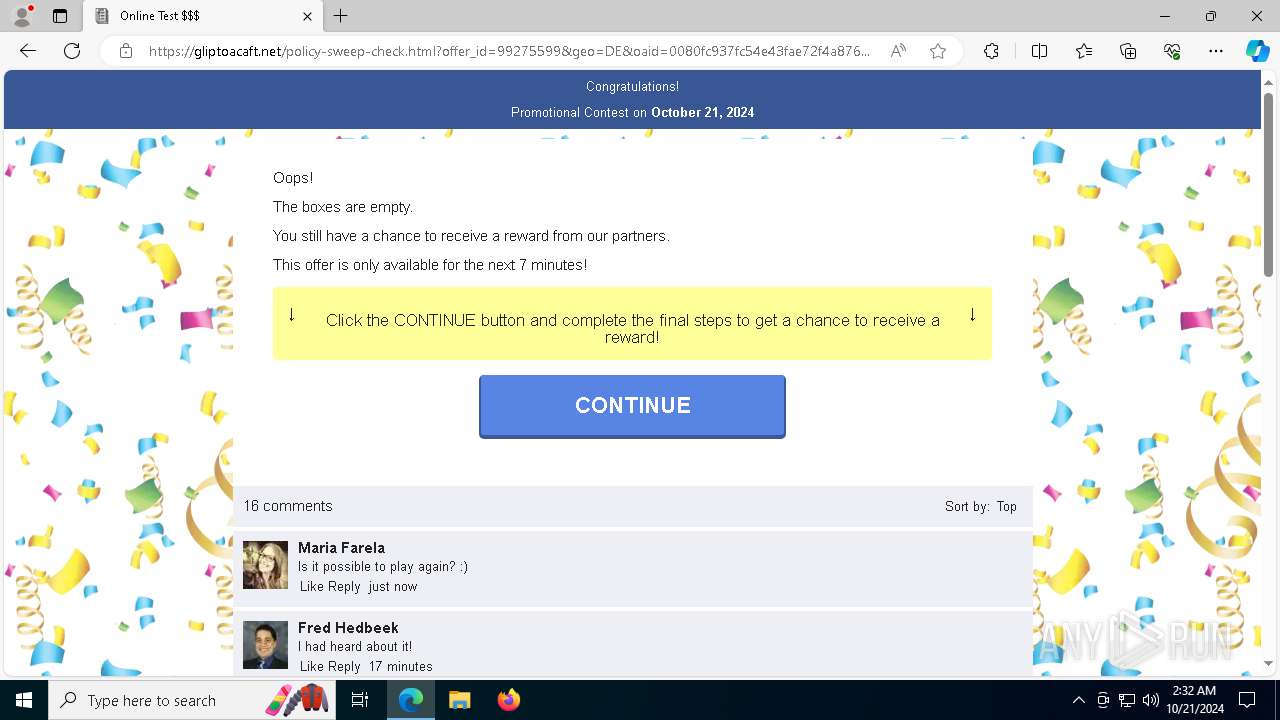Open the clock showing 2:32 AM

pyautogui.click(x=1193, y=700)
